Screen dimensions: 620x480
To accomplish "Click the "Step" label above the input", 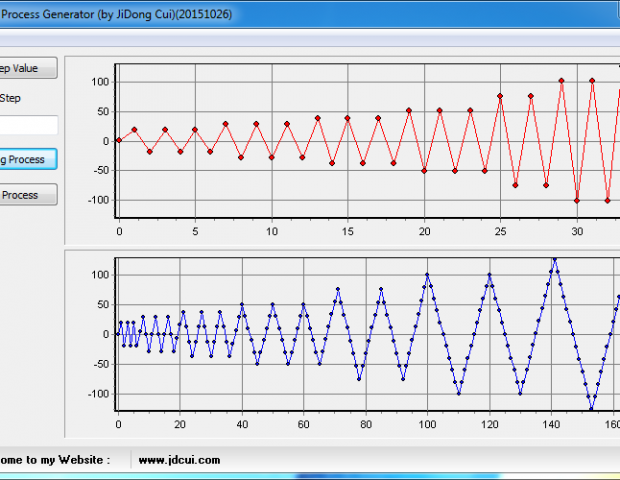I will 9,98.
